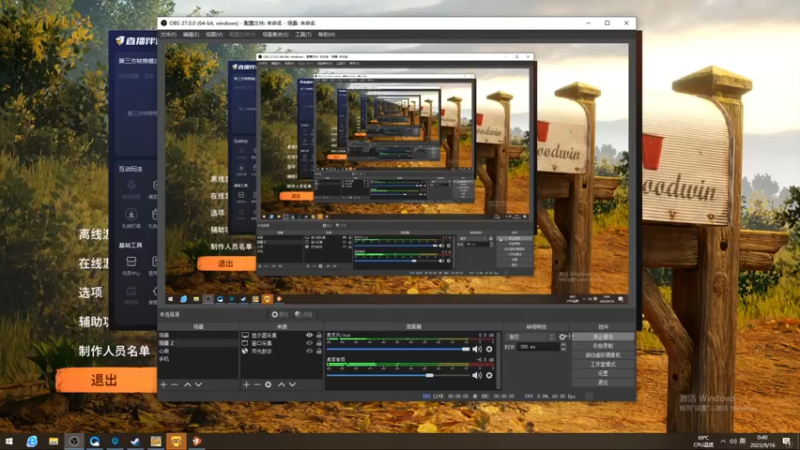
Task: Select the 显示器采集 source row
Action: coord(282,335)
